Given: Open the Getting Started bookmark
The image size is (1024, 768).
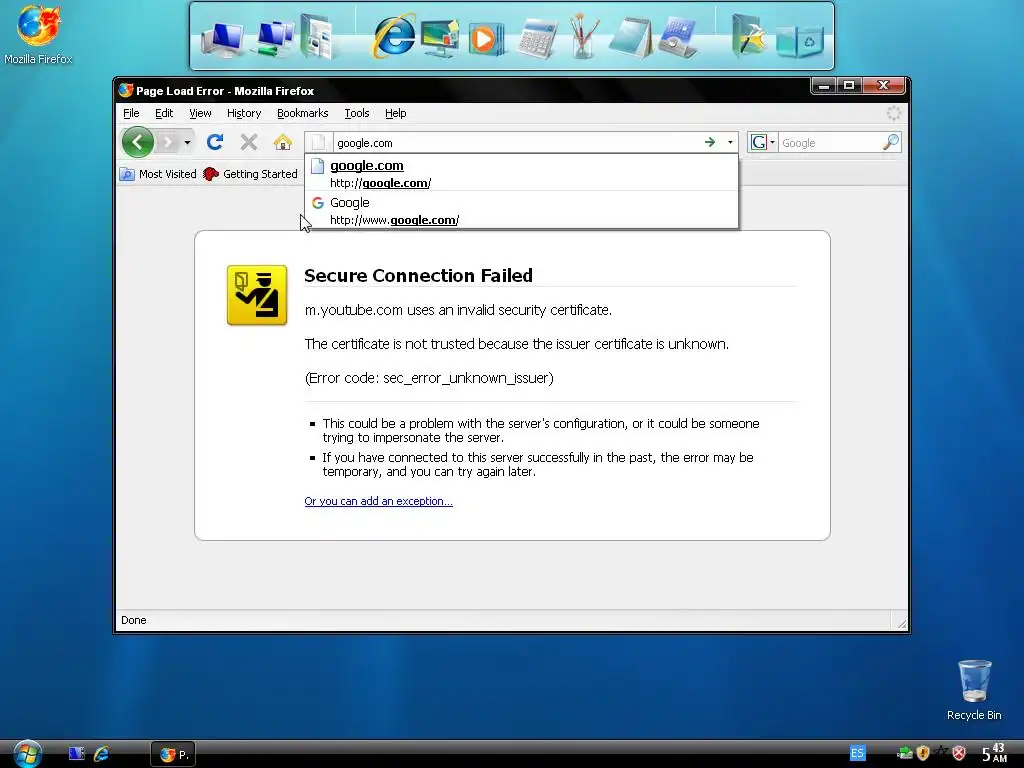Looking at the screenshot, I should 250,174.
